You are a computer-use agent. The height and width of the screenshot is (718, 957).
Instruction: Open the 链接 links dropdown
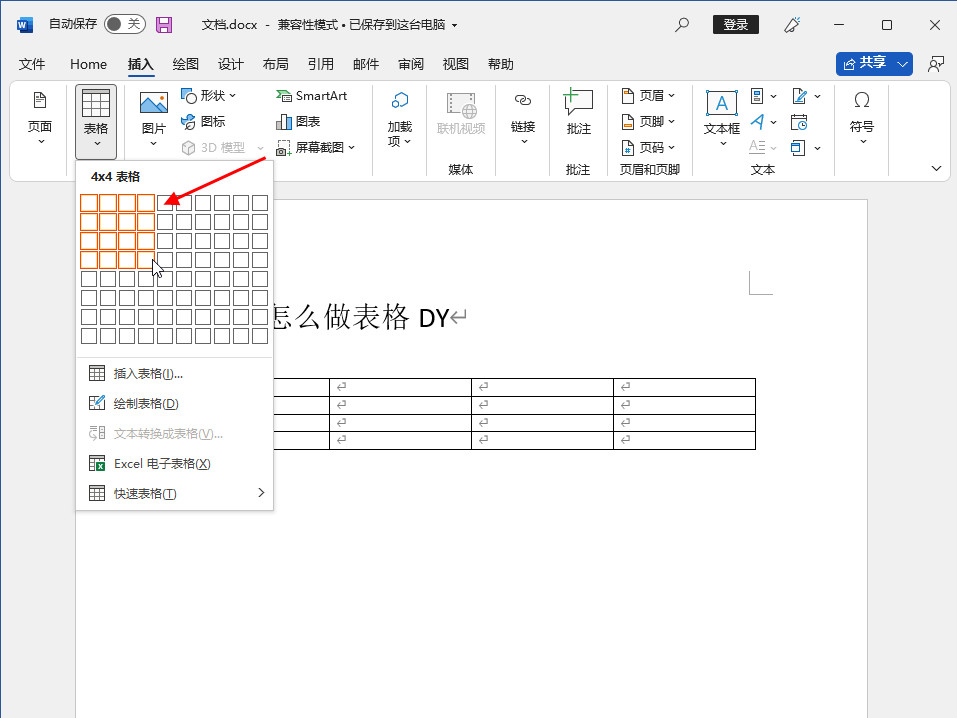[x=523, y=118]
